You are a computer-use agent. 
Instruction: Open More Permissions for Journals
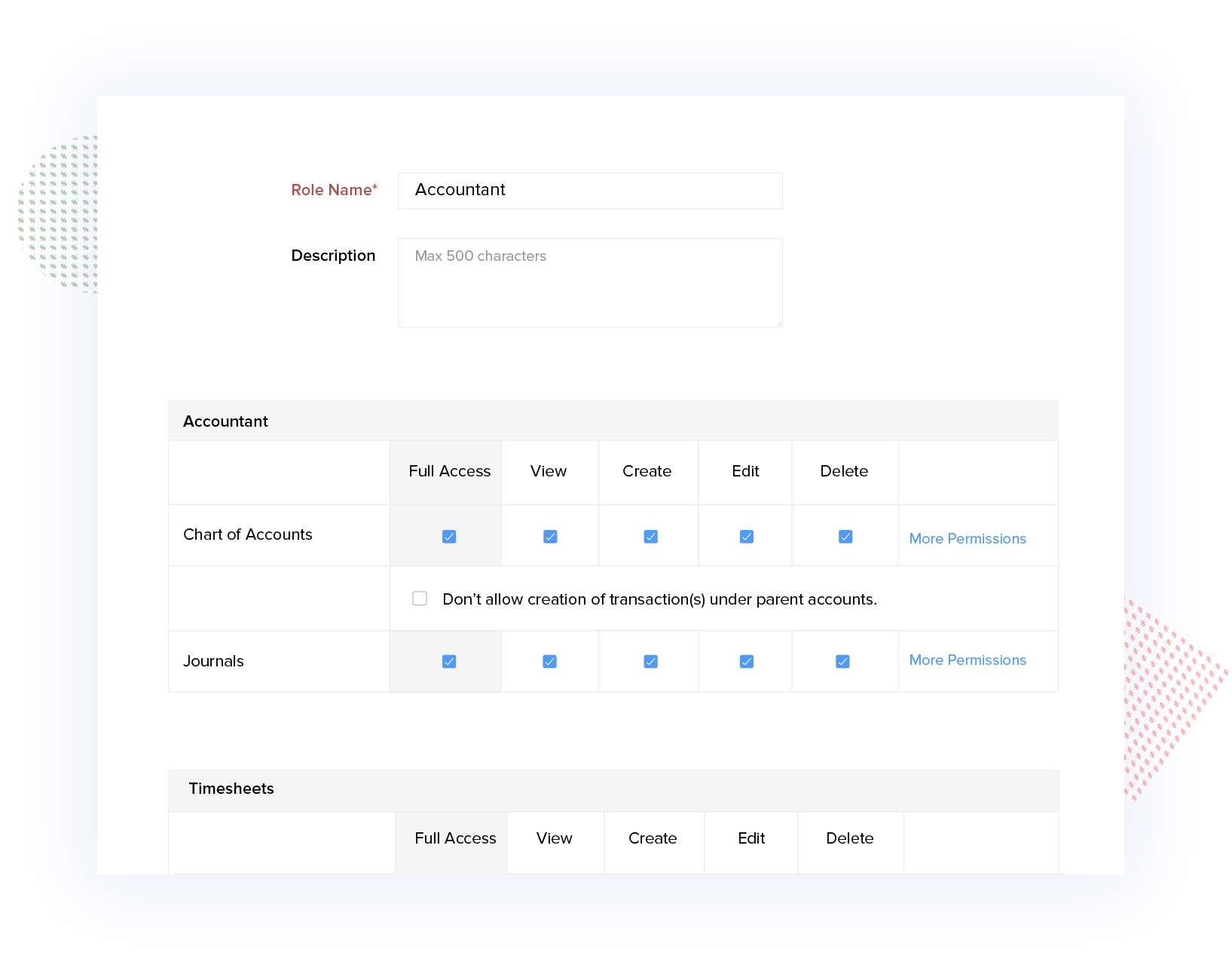(968, 660)
